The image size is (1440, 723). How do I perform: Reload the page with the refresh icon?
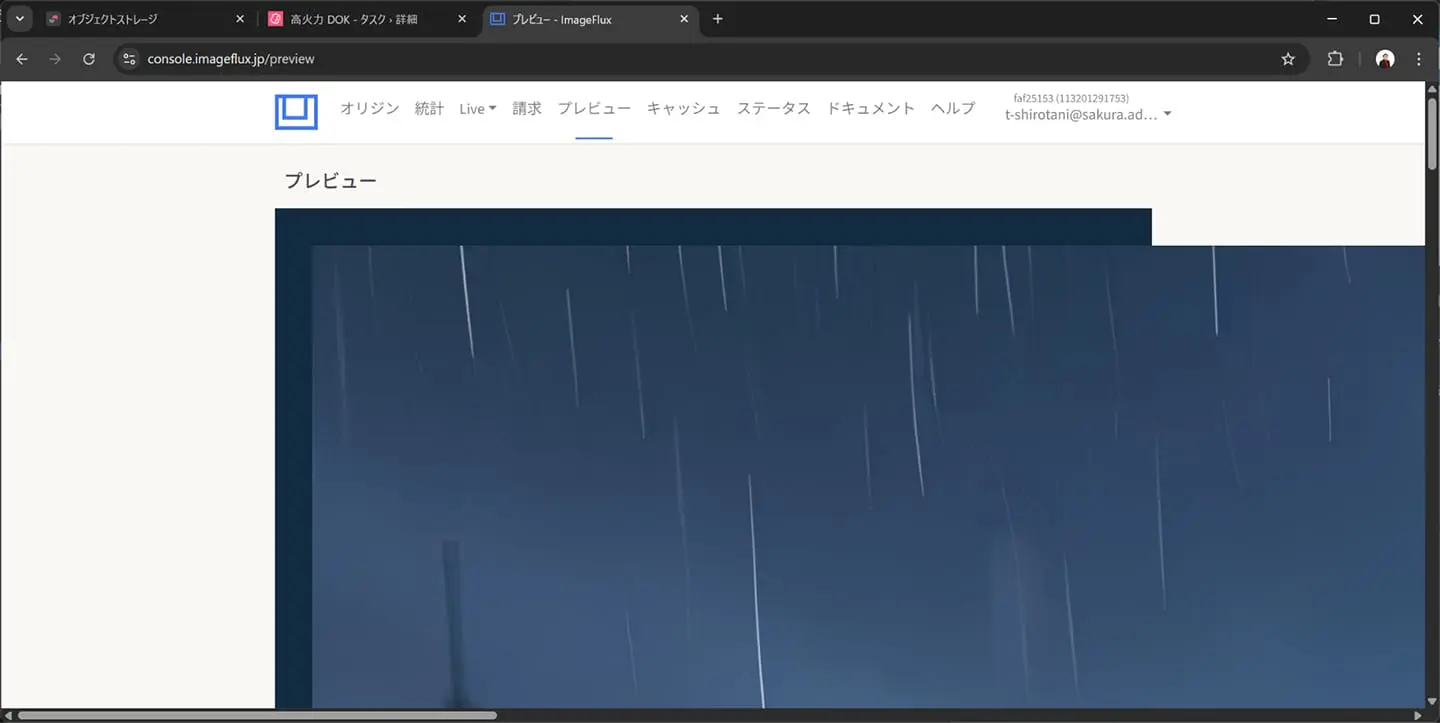pos(89,59)
